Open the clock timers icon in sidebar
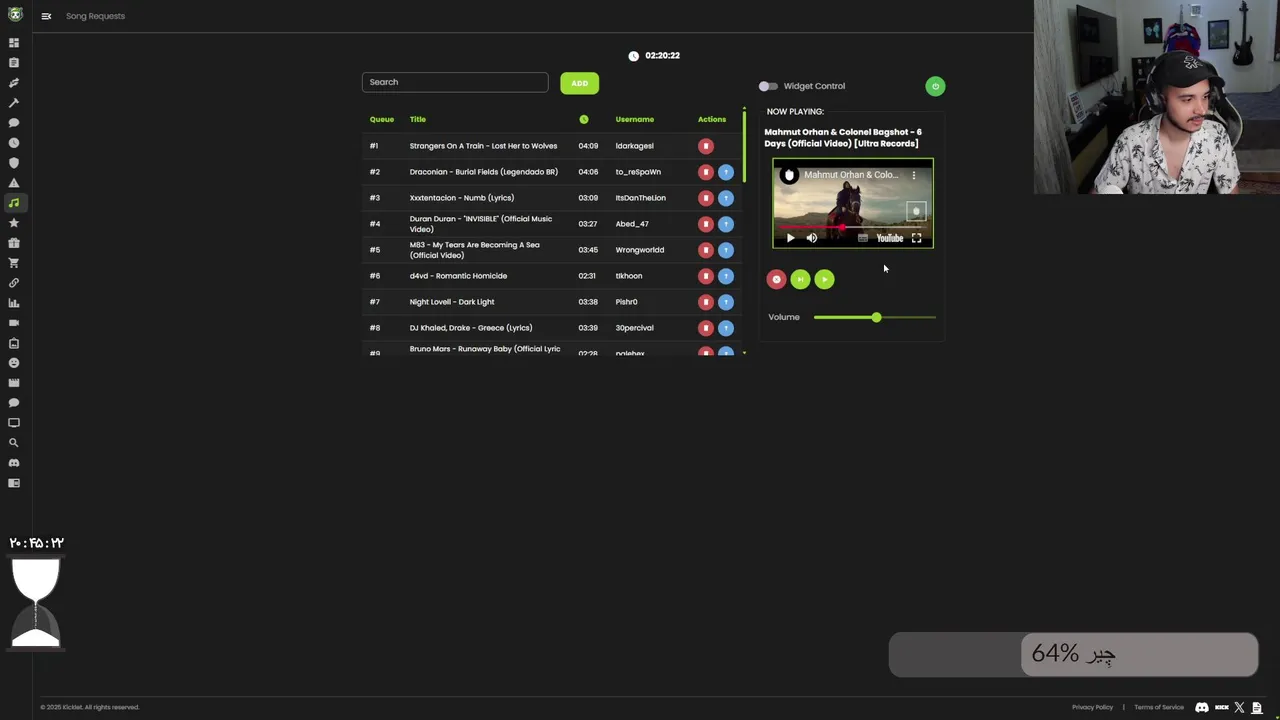Viewport: 1280px width, 720px height. 14,143
